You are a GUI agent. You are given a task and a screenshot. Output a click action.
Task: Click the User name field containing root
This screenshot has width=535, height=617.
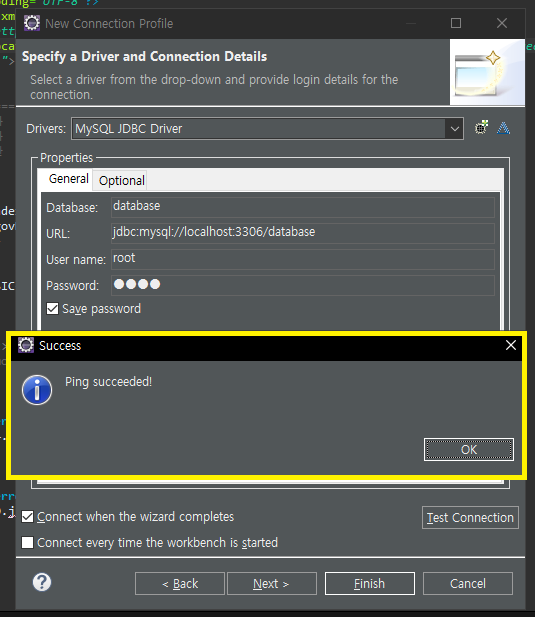point(303,259)
